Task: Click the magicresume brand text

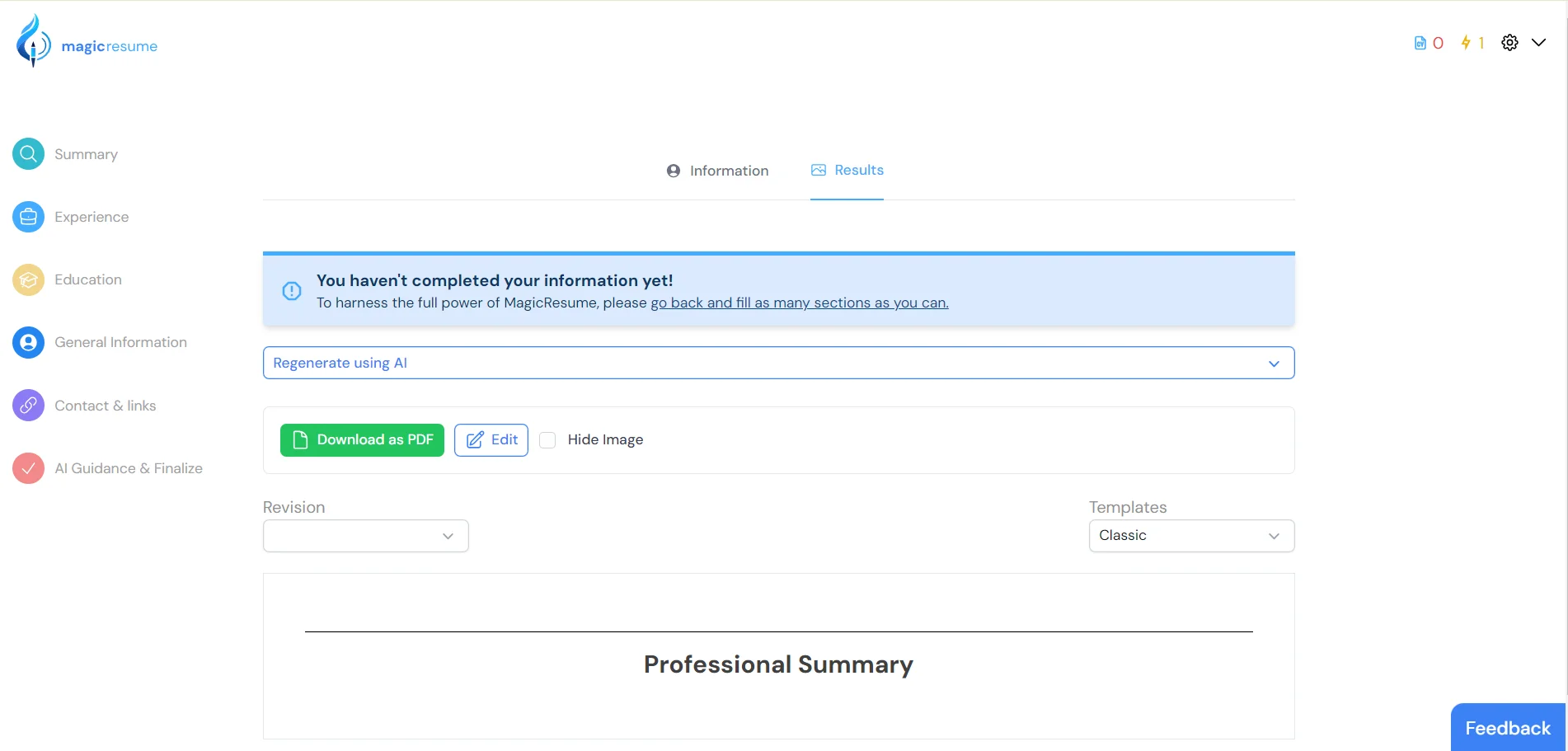Action: (x=110, y=46)
